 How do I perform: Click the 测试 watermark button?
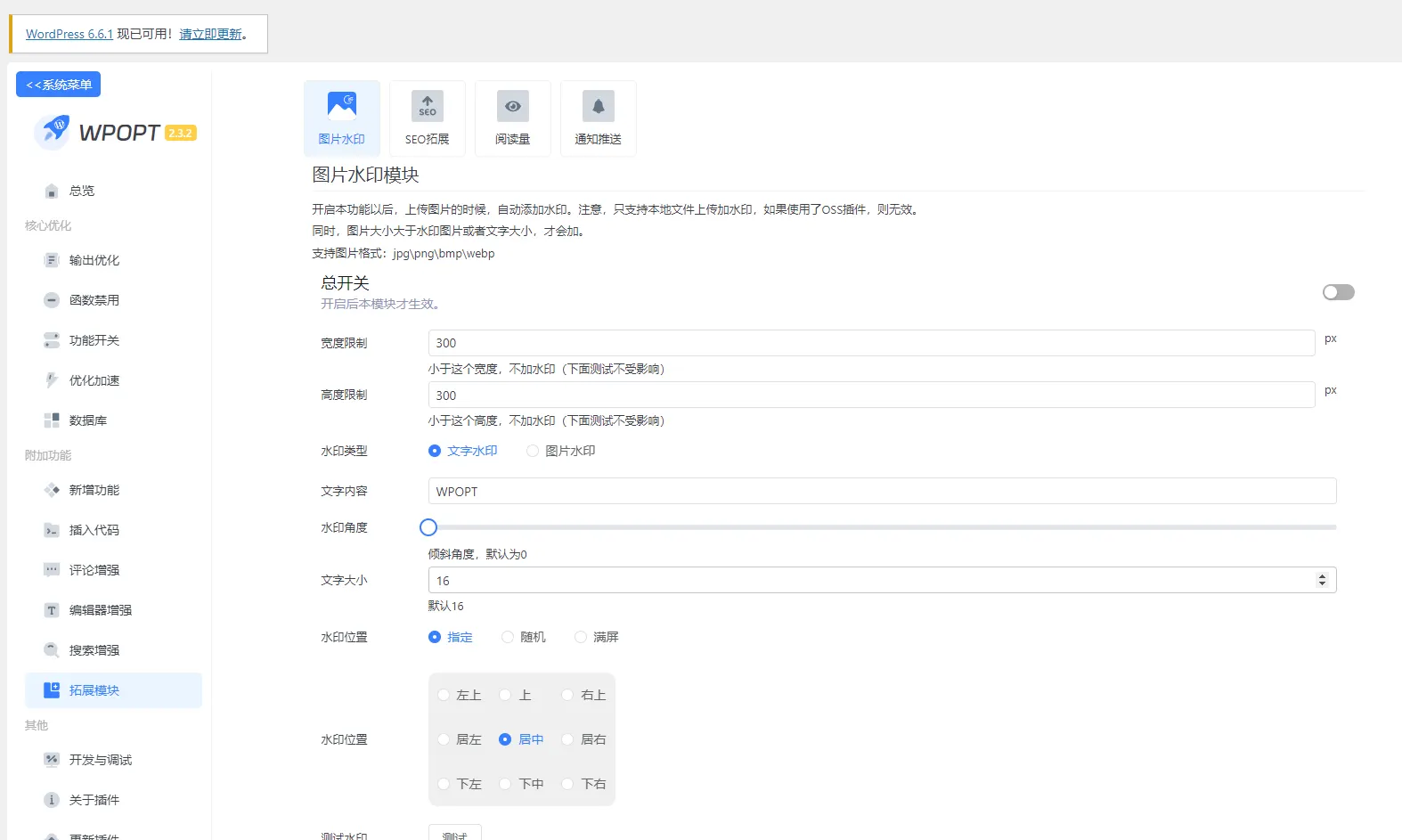[x=454, y=834]
